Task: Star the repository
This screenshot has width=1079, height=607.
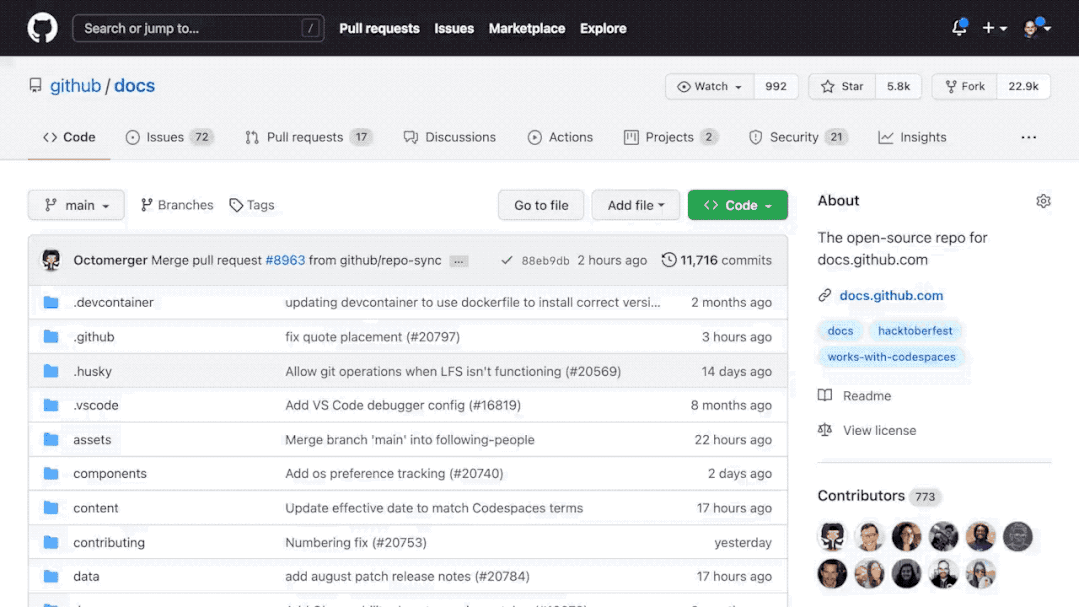Action: (842, 87)
